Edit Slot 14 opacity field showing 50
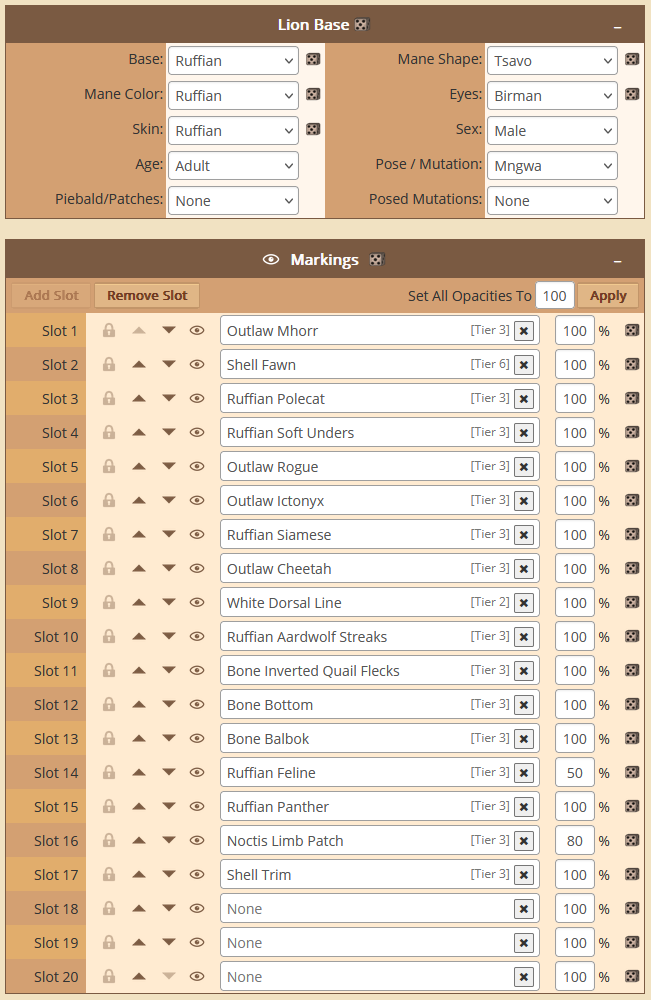Viewport: 651px width, 1000px height. pos(574,773)
